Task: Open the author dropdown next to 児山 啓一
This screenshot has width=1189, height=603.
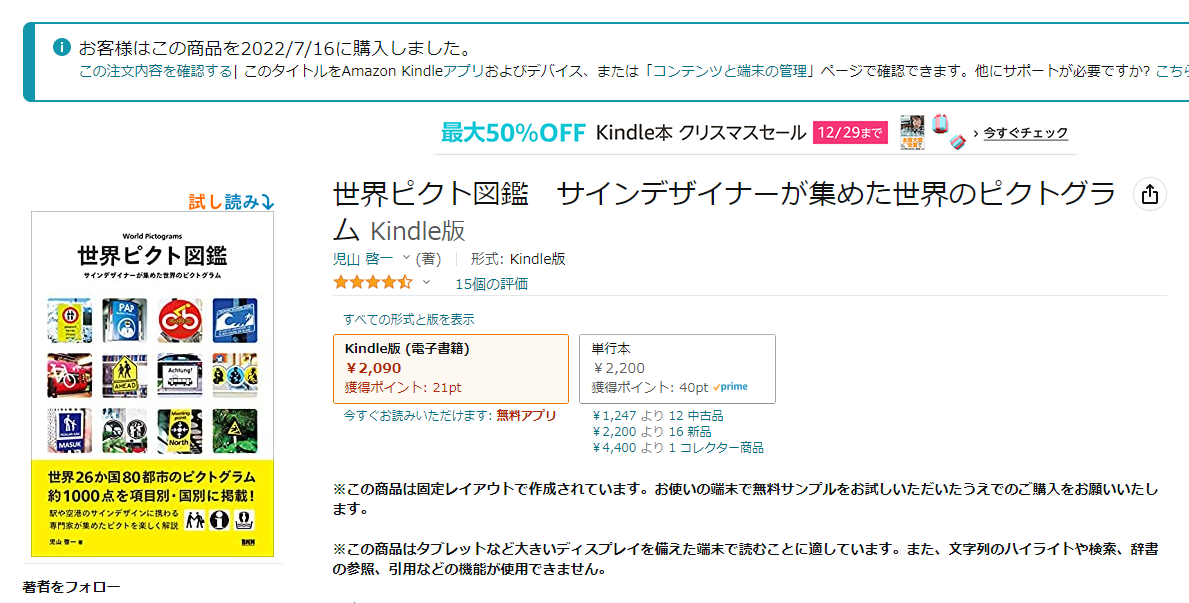Action: pos(405,257)
